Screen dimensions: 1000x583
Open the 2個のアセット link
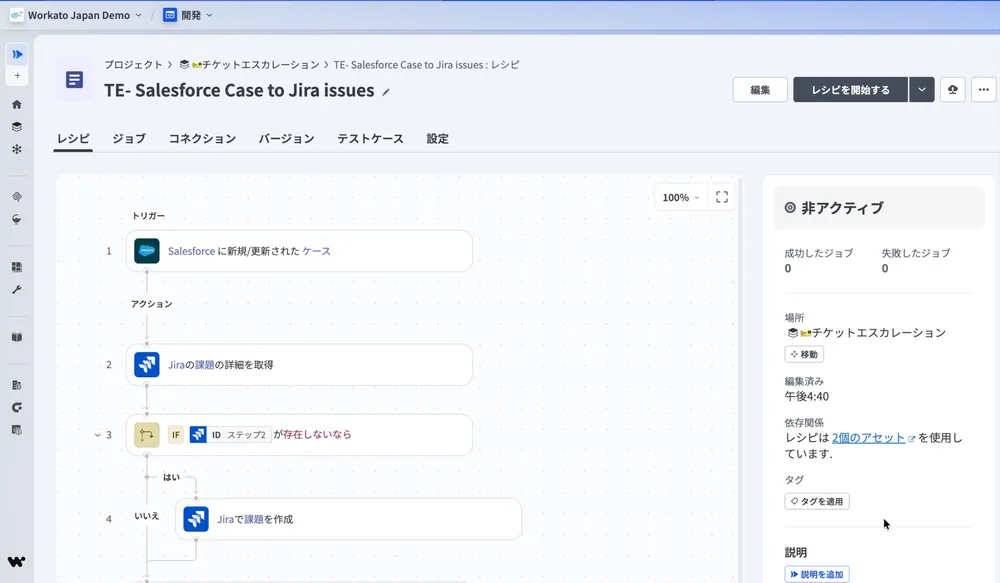869,438
